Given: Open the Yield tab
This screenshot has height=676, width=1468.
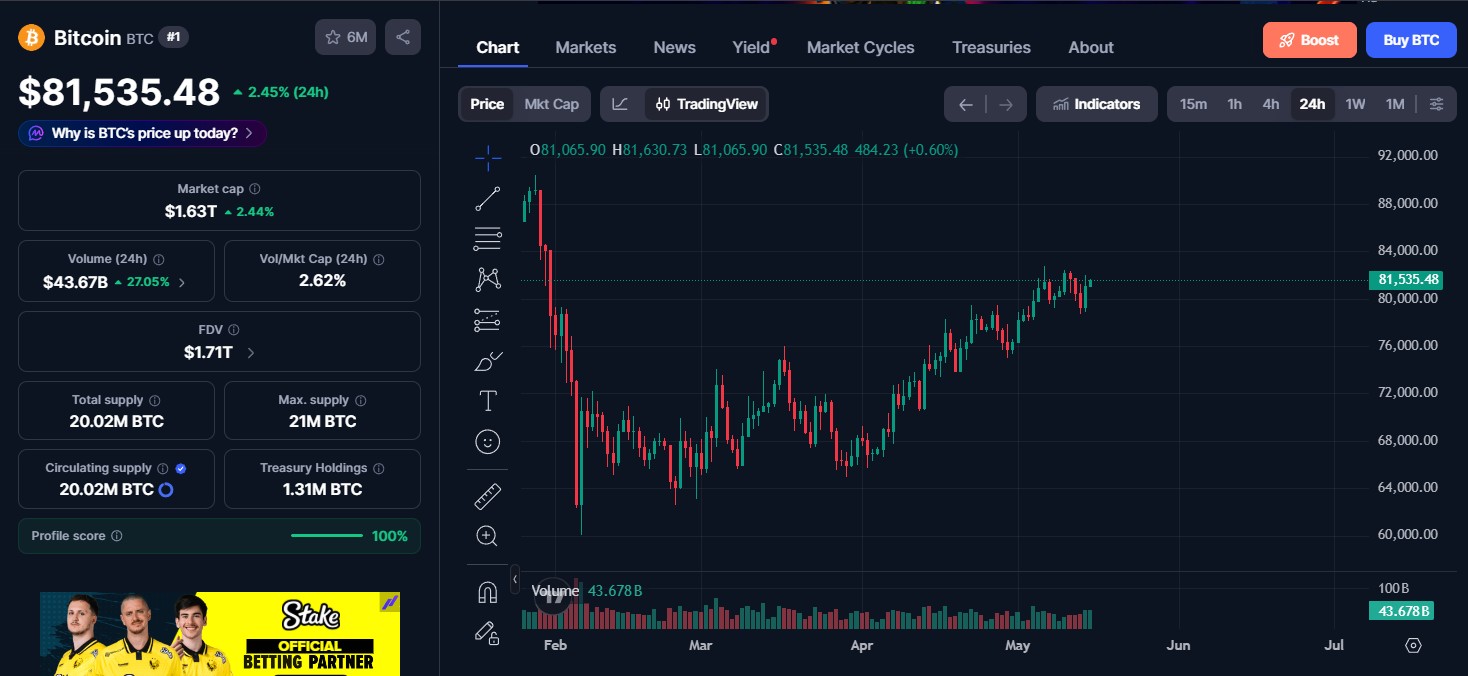Looking at the screenshot, I should click(x=752, y=47).
